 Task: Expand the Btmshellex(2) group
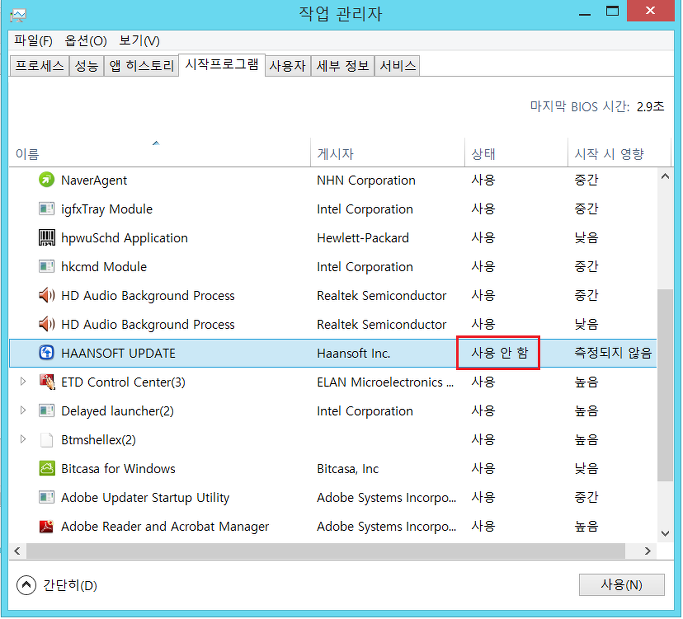23,439
